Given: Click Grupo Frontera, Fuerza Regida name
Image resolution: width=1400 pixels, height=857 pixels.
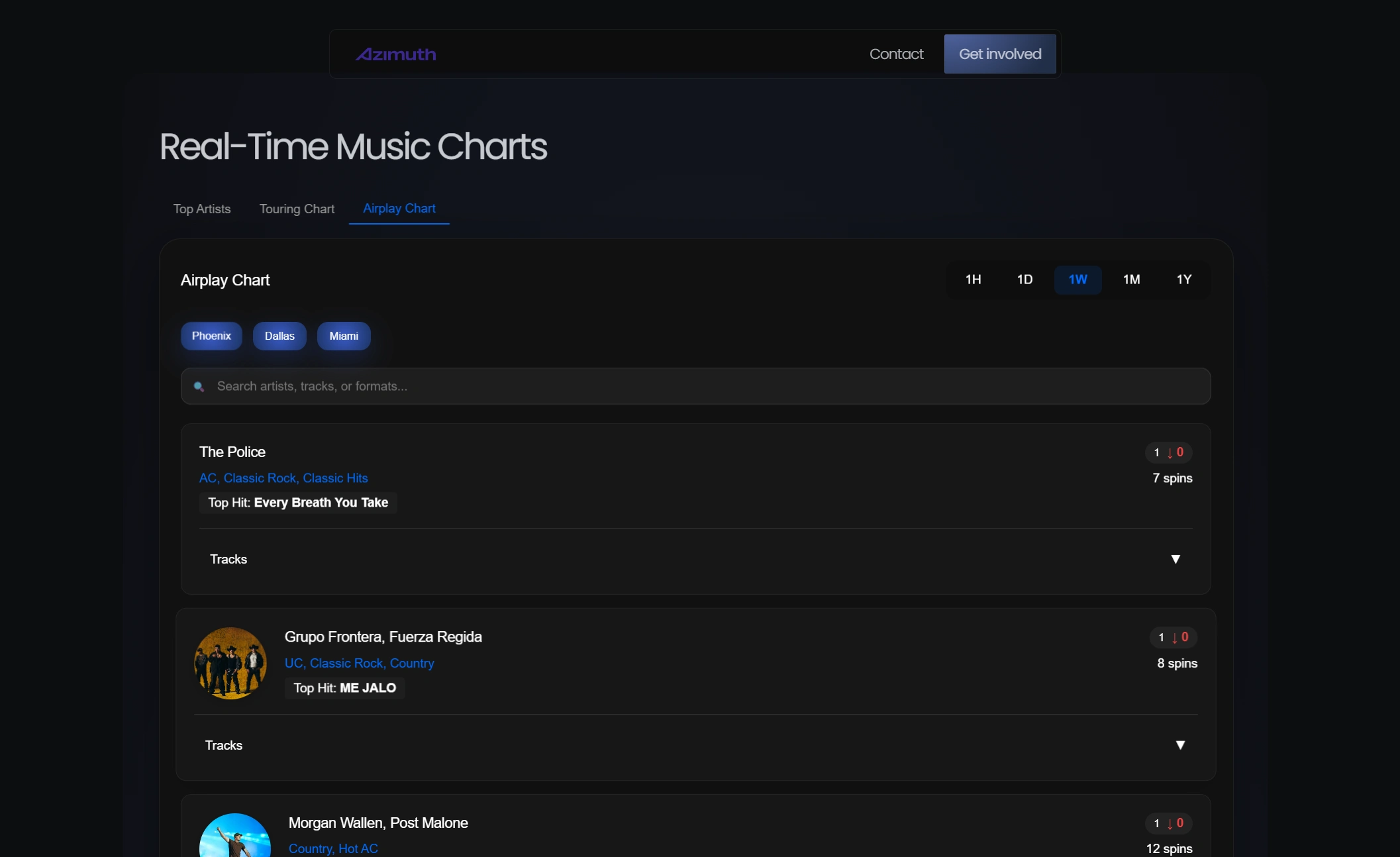Looking at the screenshot, I should point(383,636).
